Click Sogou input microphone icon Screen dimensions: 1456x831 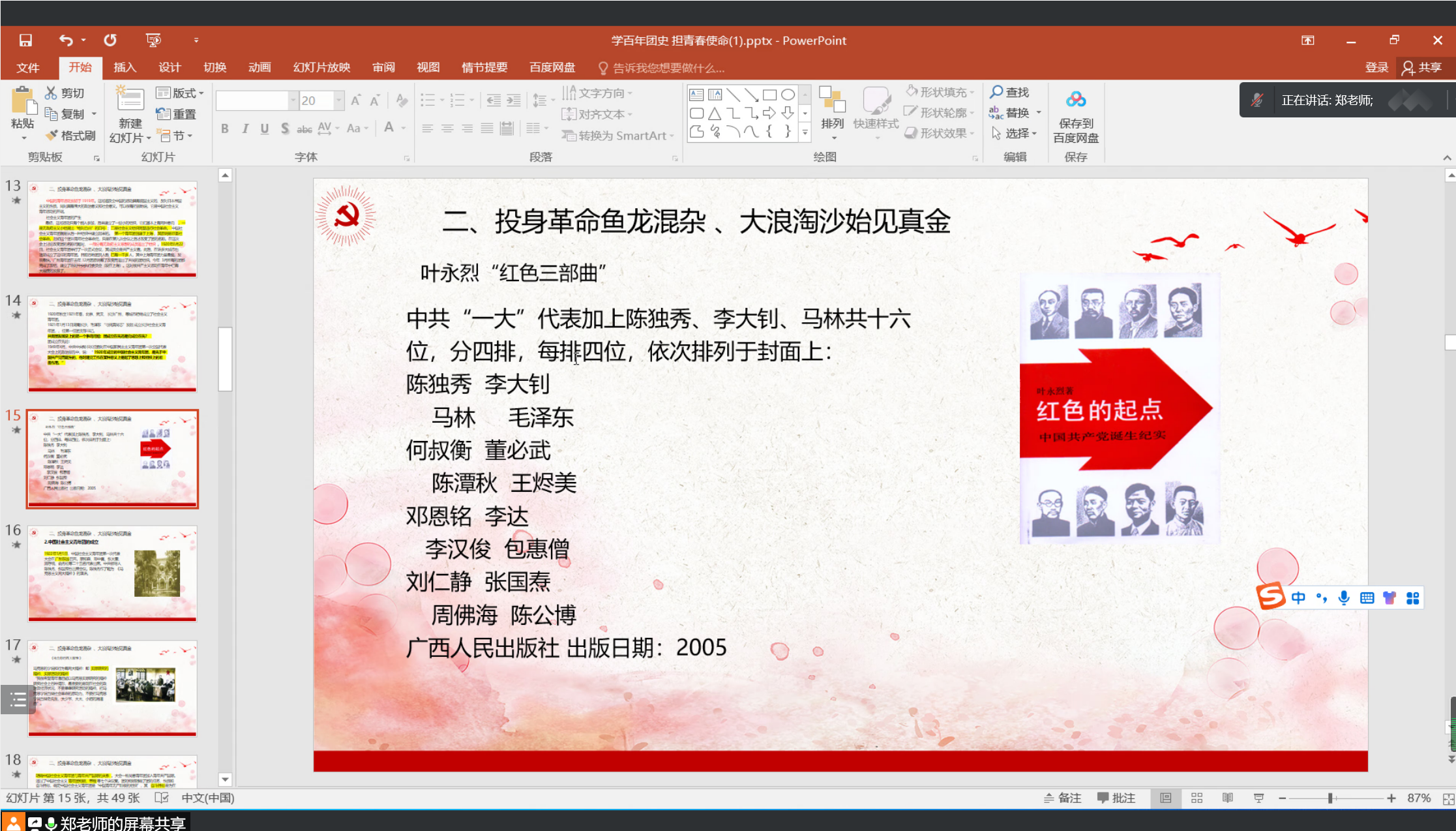point(1344,597)
